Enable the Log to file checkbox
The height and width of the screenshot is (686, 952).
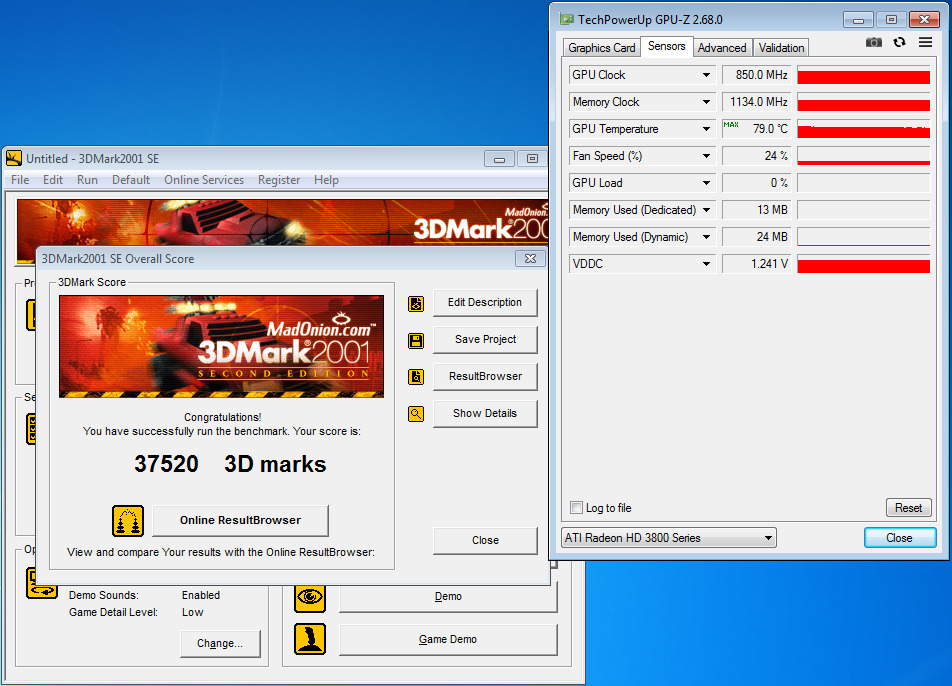click(x=576, y=508)
